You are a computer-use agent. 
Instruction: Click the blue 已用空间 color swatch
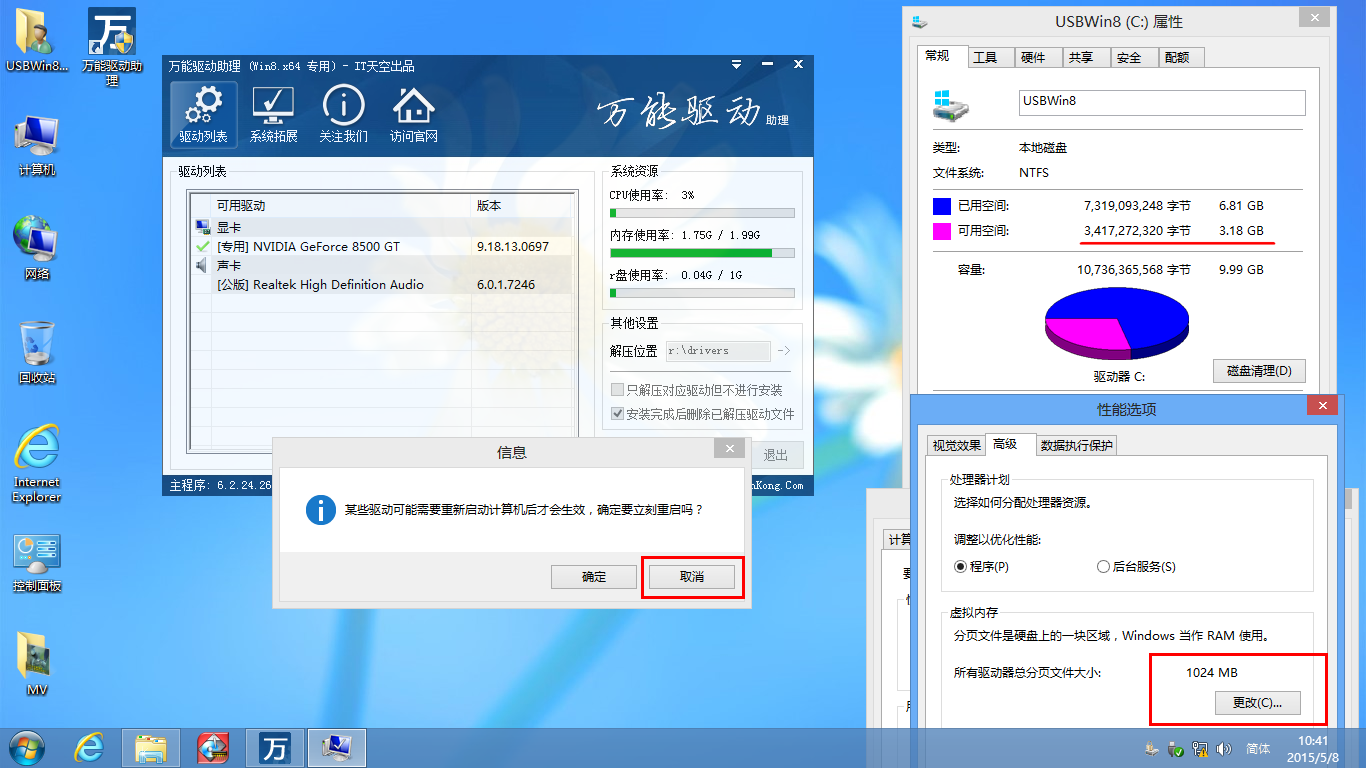942,206
